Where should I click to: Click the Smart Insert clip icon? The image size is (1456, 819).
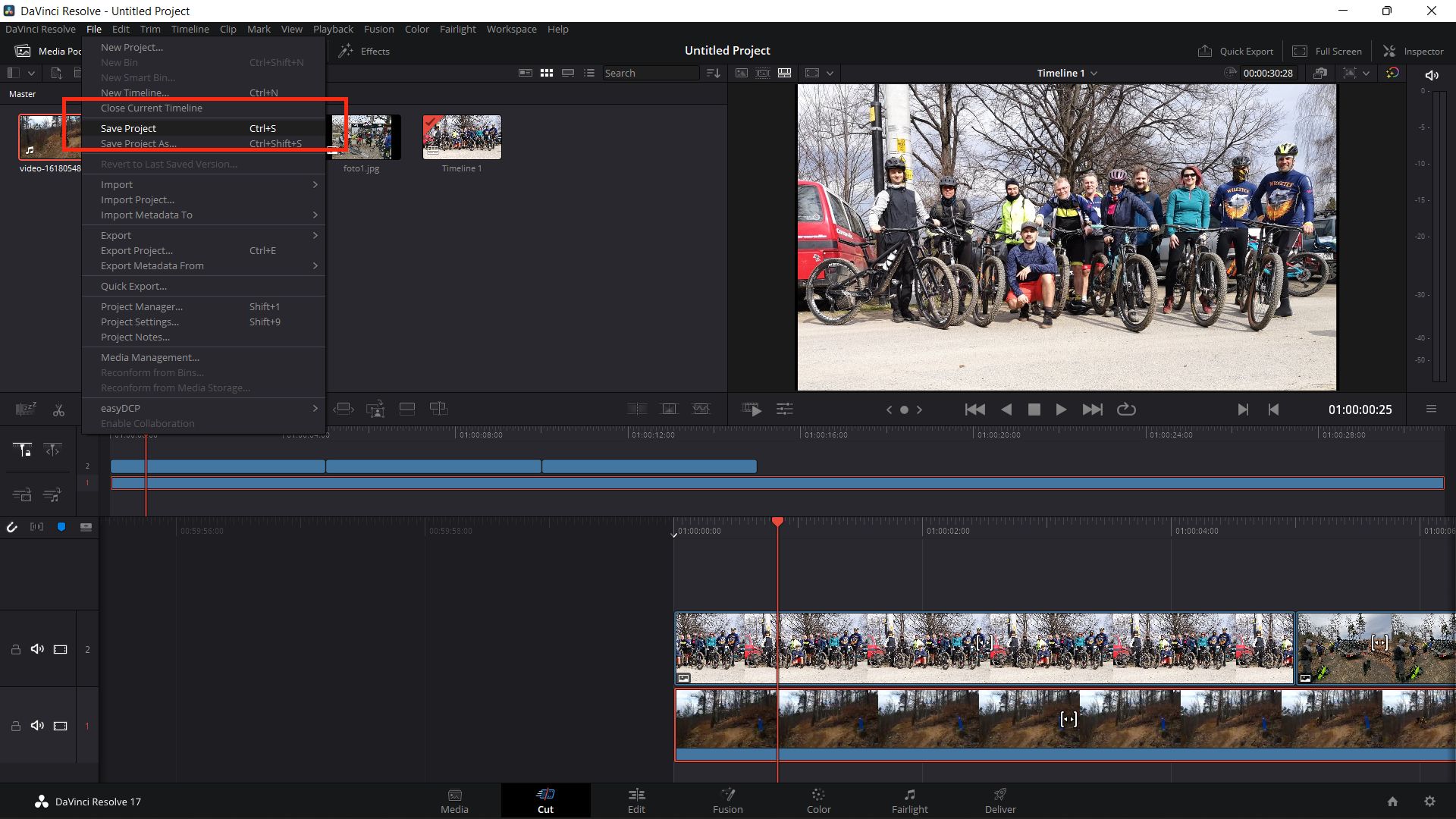(343, 409)
